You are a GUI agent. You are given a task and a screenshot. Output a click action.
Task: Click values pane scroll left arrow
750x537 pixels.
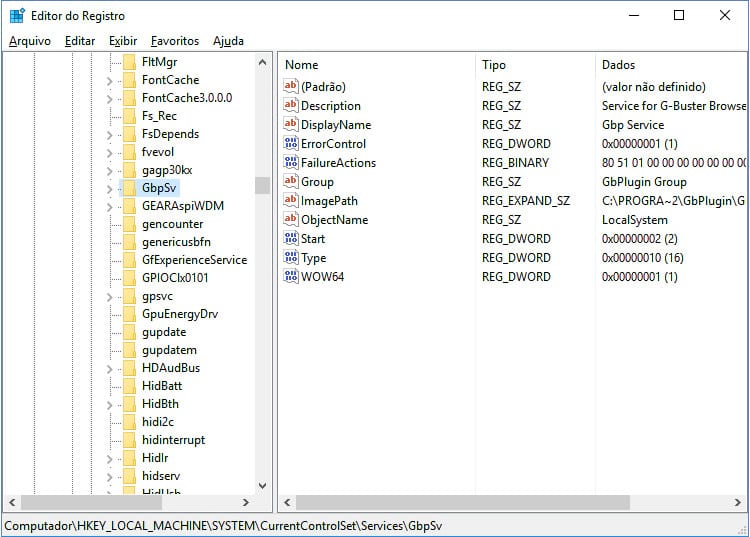287,502
